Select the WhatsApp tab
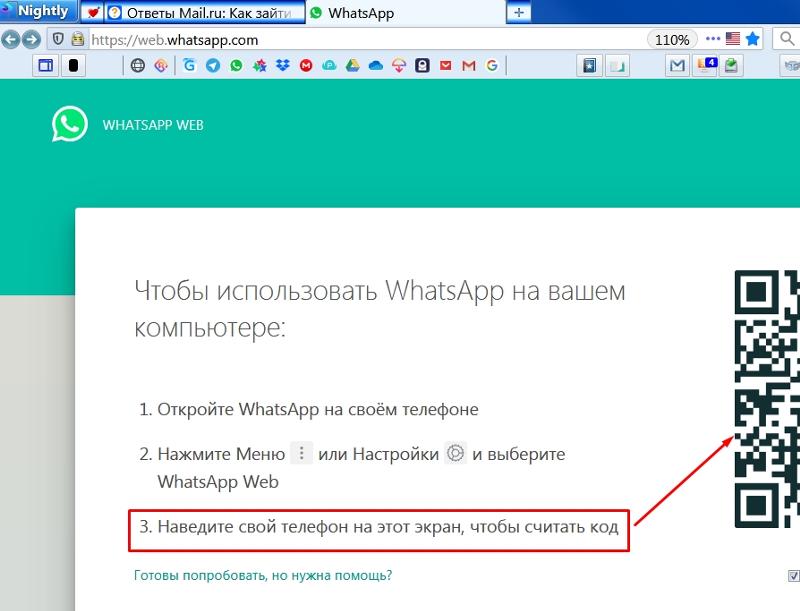800x611 pixels. click(406, 13)
